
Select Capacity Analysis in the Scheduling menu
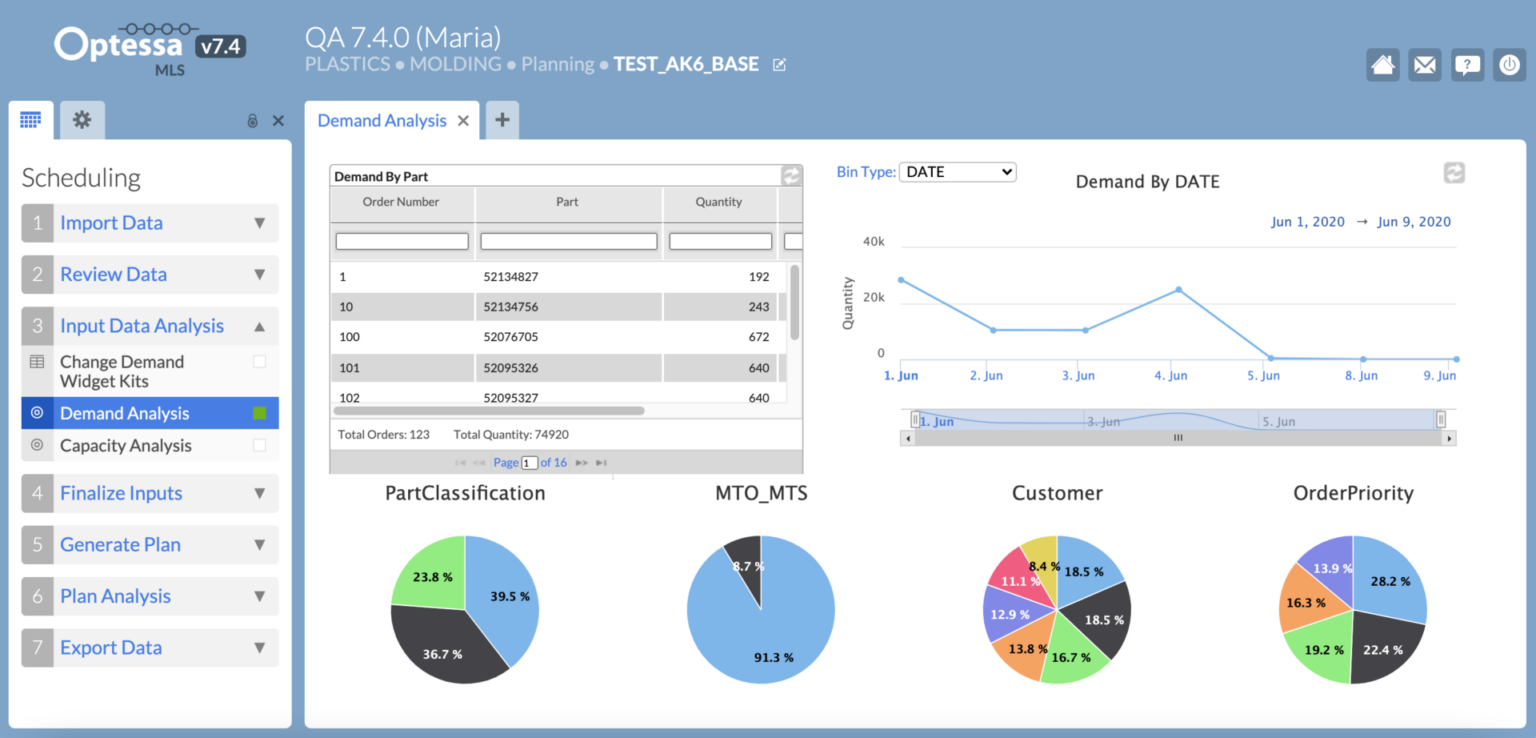point(125,445)
